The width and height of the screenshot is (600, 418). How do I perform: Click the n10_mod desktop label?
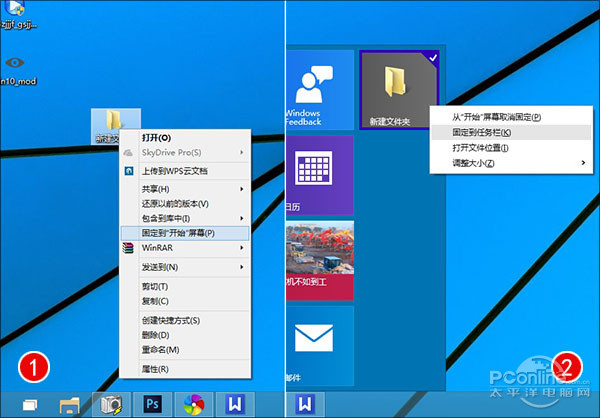18,81
